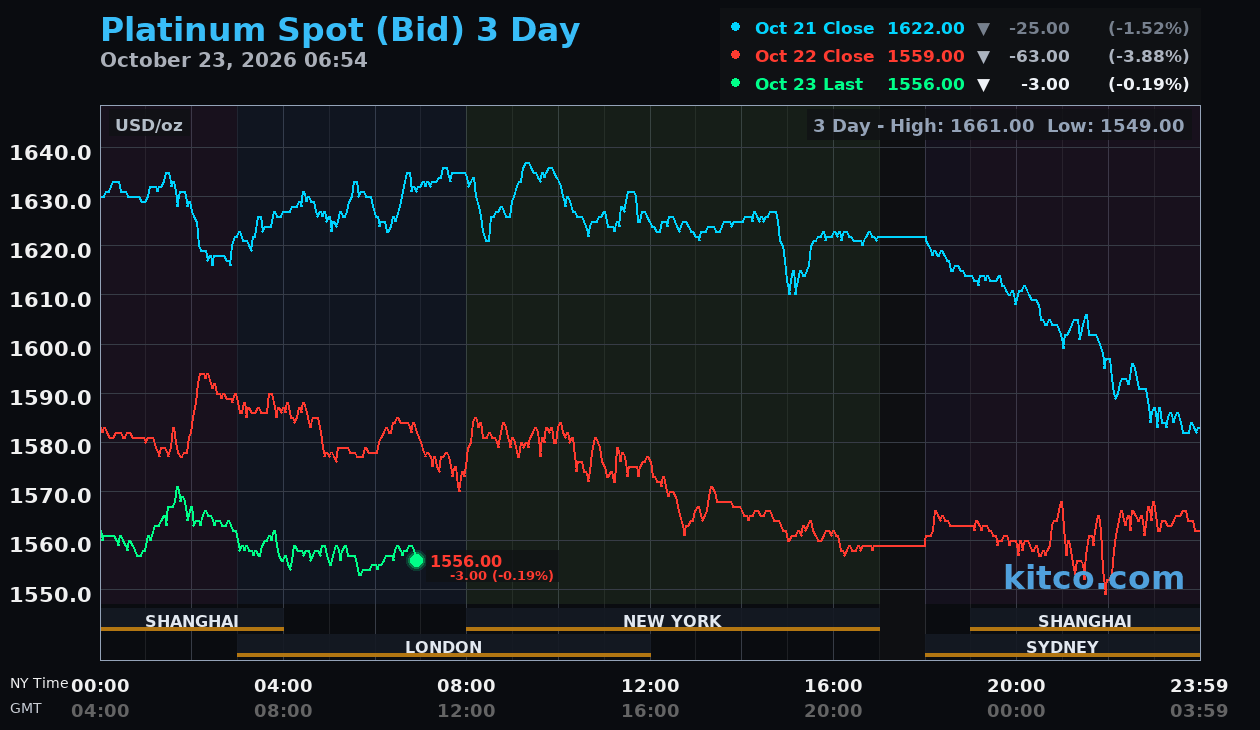Click the NY time 08:00 tick label
Screen dimensions: 1260x730
click(x=466, y=686)
